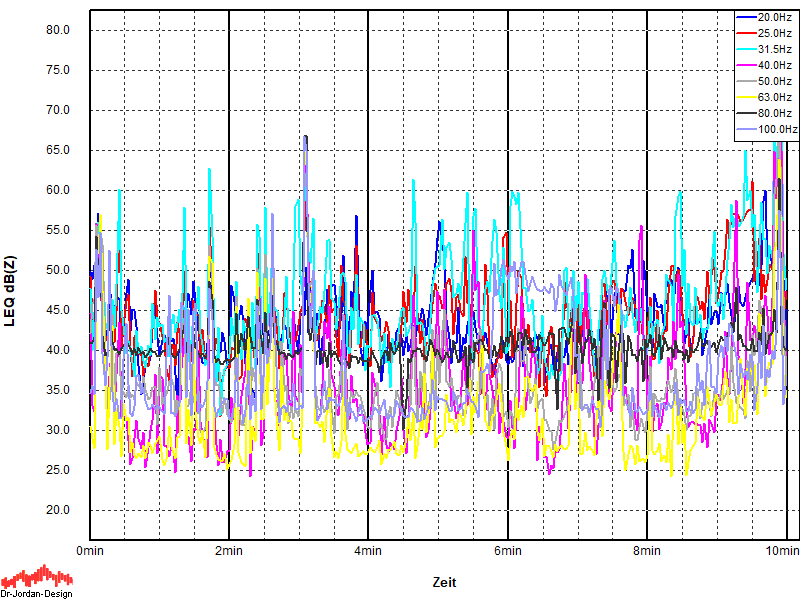Click the Dr-Jordan-Design logo icon
800x600 pixels.
(37, 578)
